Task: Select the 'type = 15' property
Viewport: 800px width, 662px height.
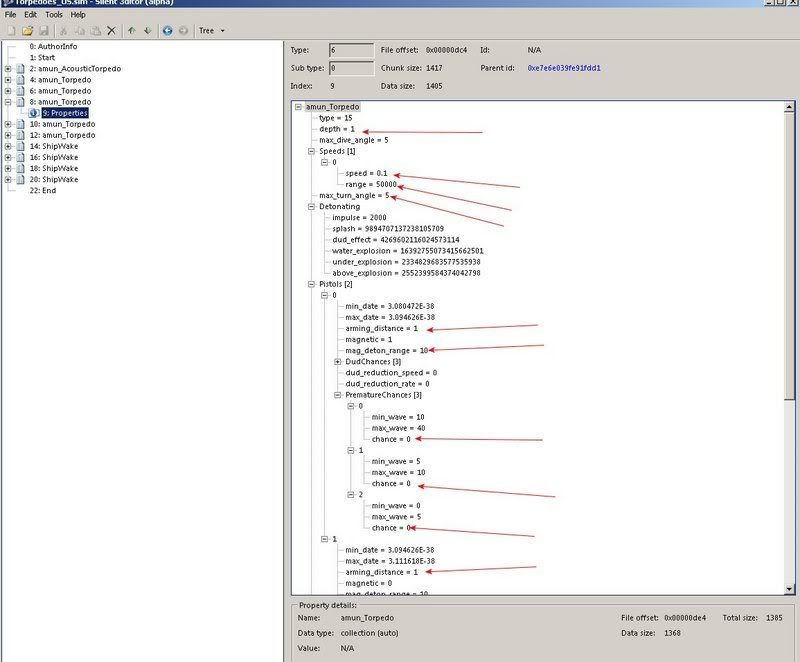Action: (336, 118)
